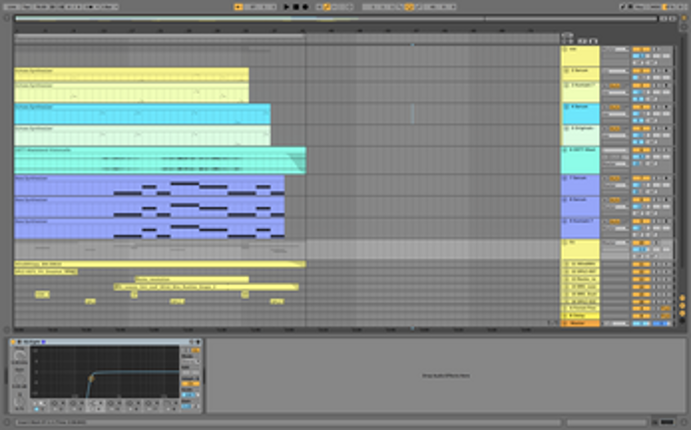Activate Draw Mode pencil icon
Screen dimensions: 691x430
pyautogui.click(x=622, y=7)
